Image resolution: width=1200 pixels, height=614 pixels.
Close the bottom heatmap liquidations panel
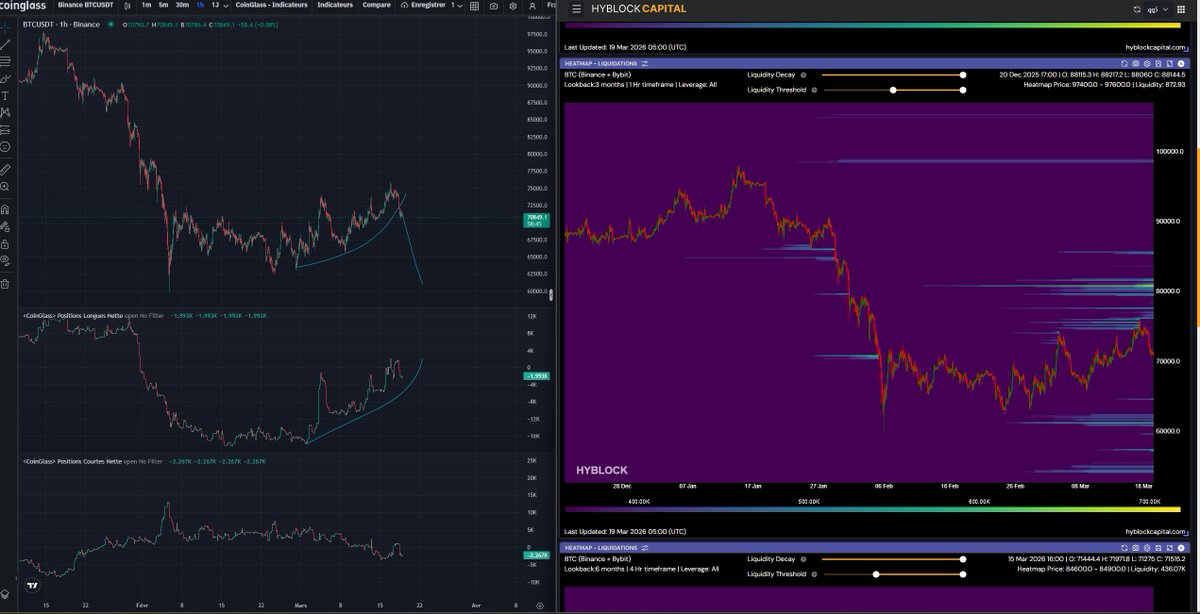(x=1181, y=547)
